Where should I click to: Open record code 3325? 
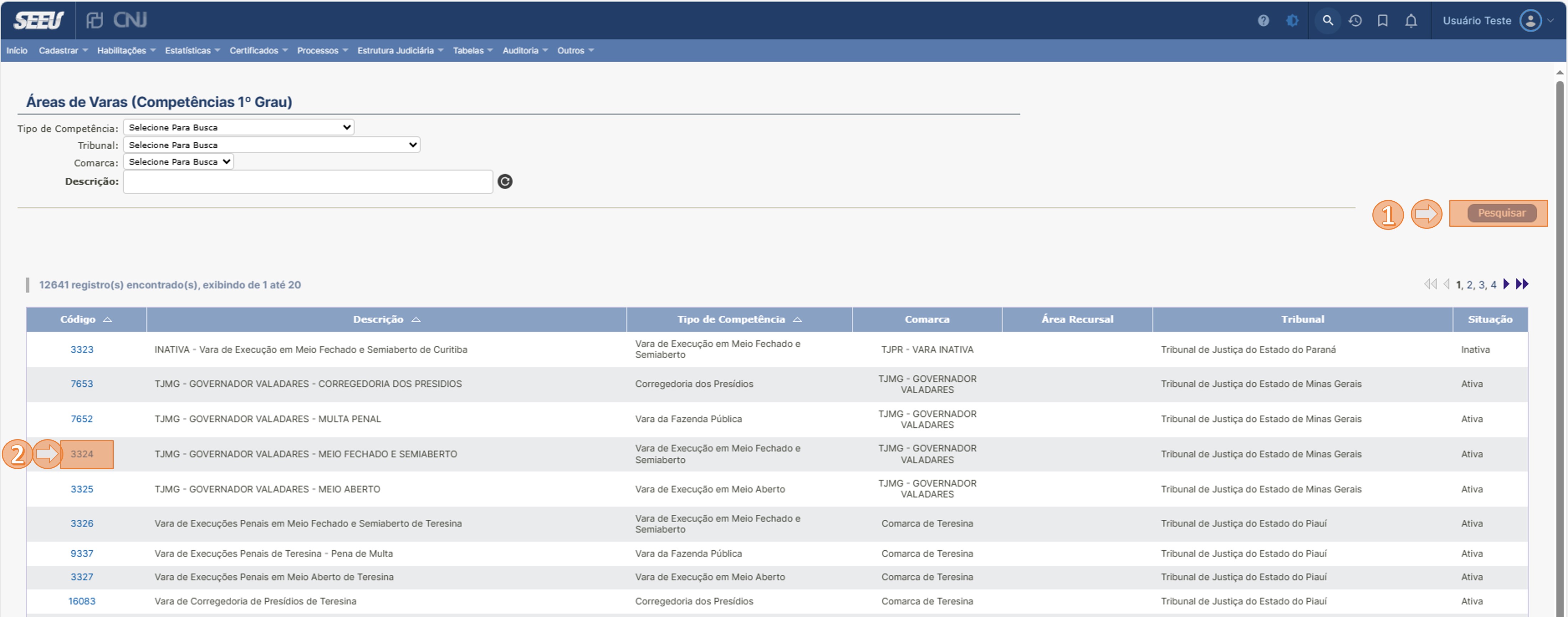pyautogui.click(x=82, y=489)
